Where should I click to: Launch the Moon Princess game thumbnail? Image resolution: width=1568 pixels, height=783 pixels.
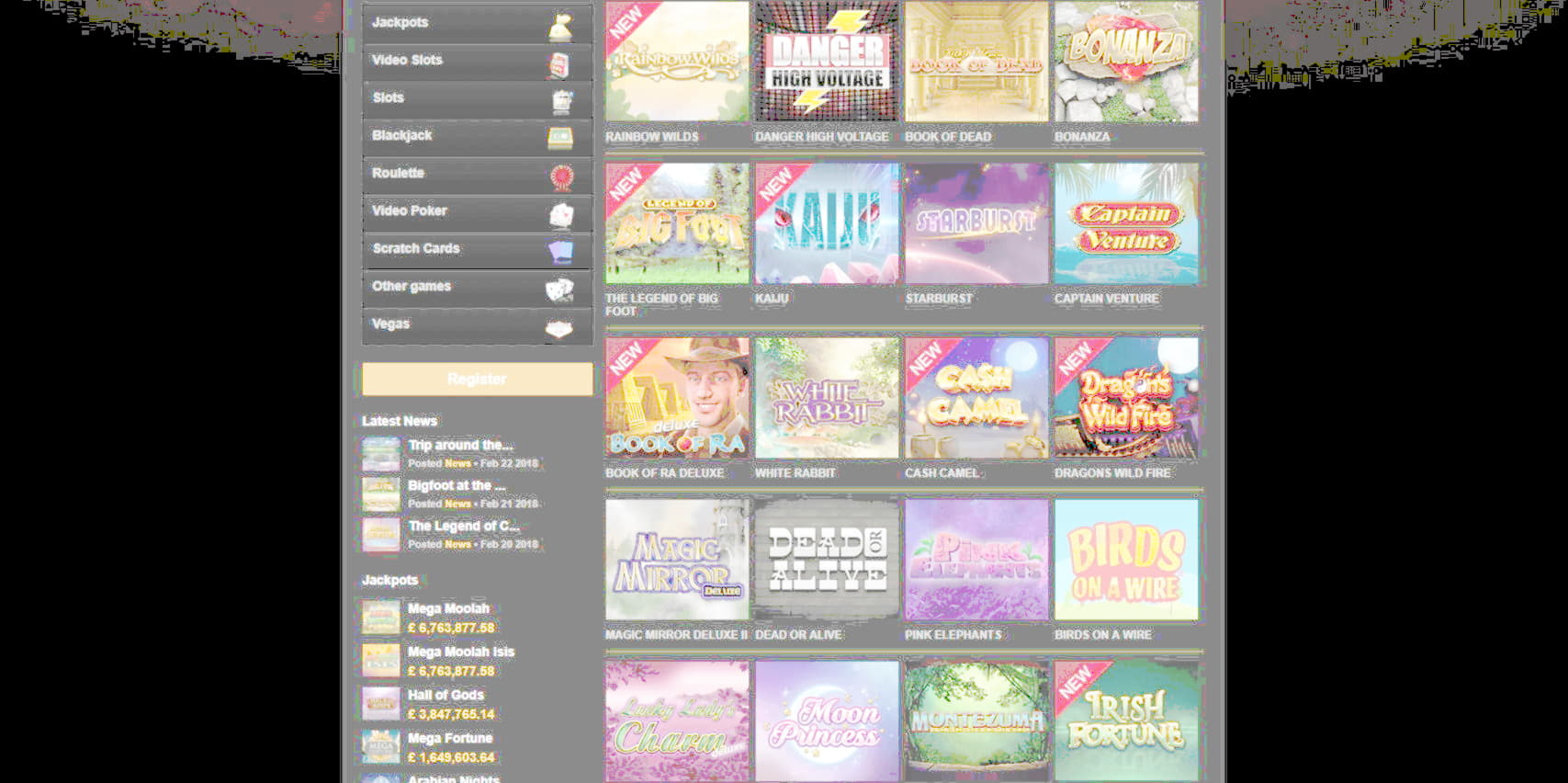tap(827, 721)
